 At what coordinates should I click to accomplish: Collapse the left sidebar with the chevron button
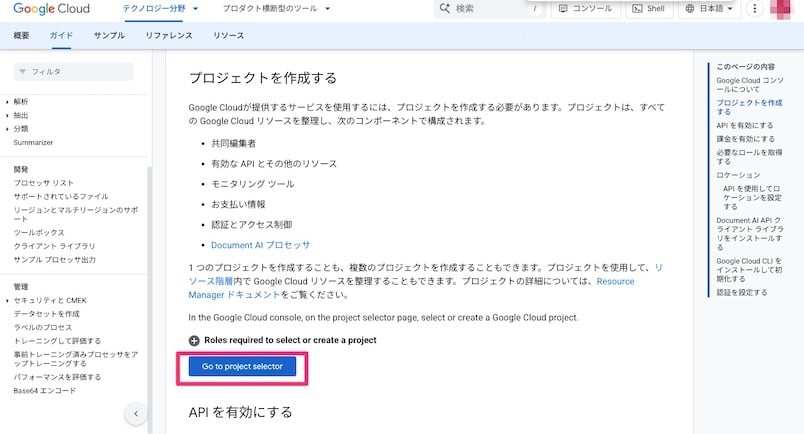(136, 413)
